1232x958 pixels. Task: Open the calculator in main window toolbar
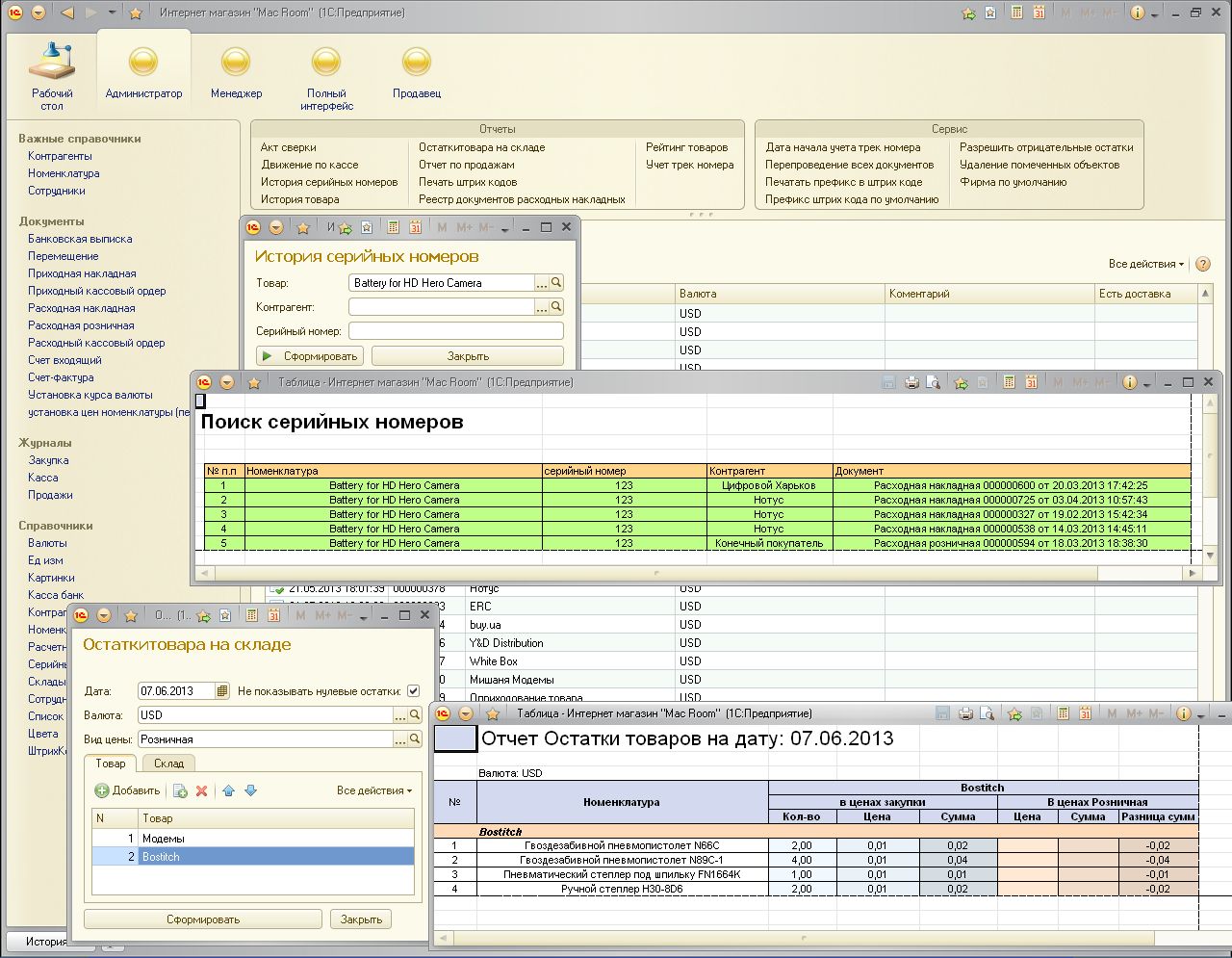[x=1016, y=13]
